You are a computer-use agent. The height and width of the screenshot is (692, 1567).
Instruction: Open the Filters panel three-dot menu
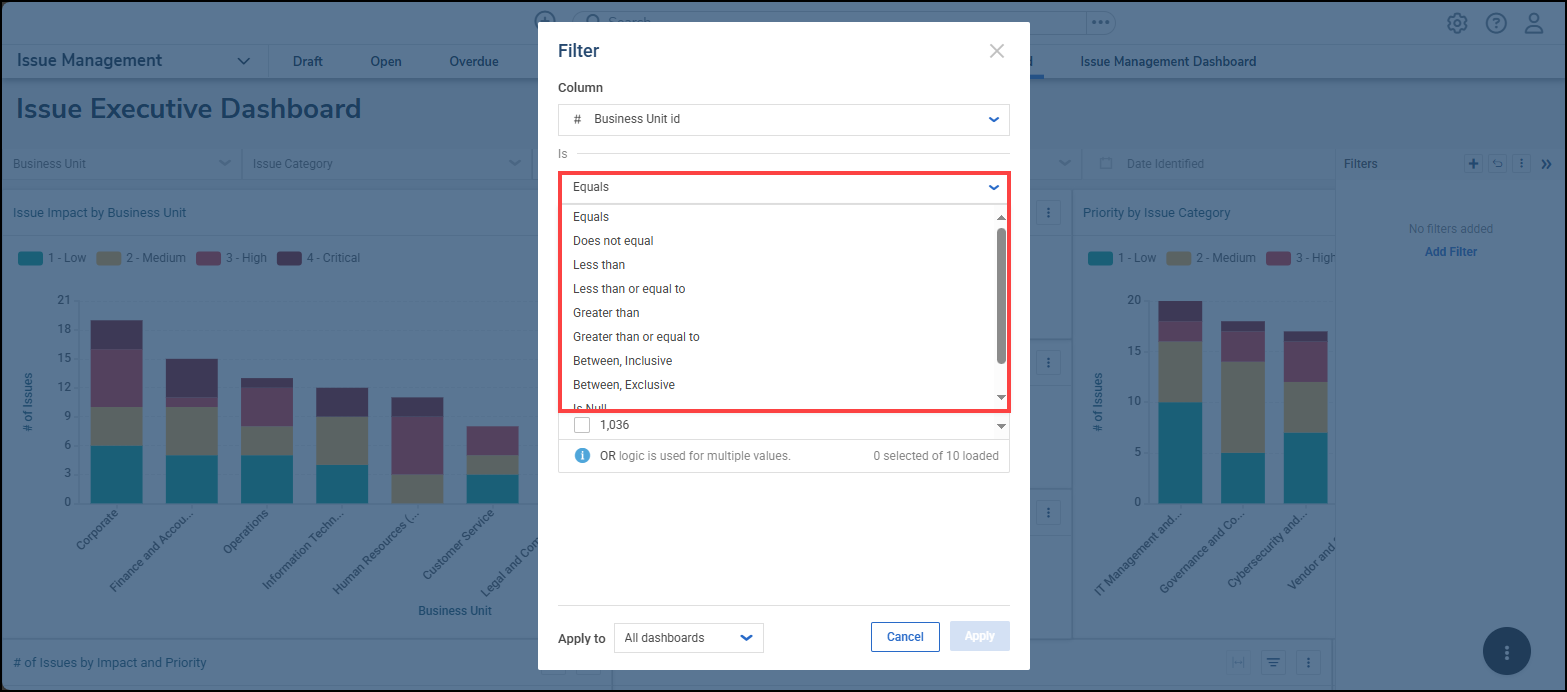tap(1520, 163)
